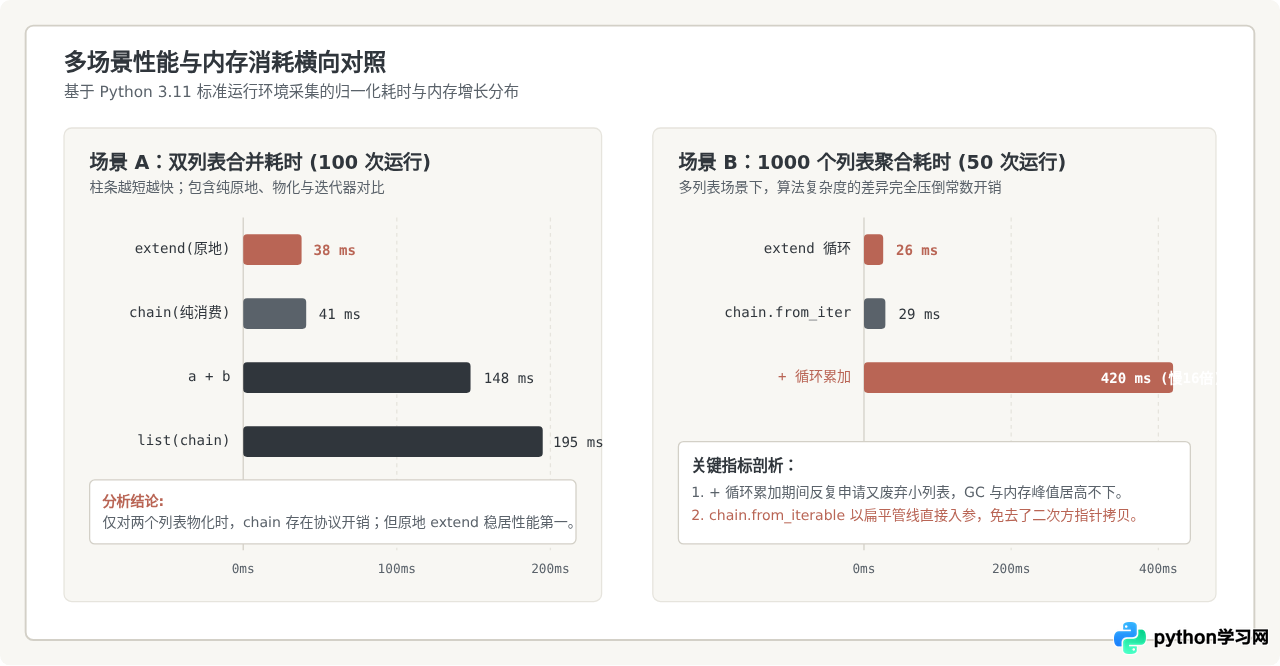Click the '分析结论:' heading
The height and width of the screenshot is (666, 1280).
[x=133, y=501]
